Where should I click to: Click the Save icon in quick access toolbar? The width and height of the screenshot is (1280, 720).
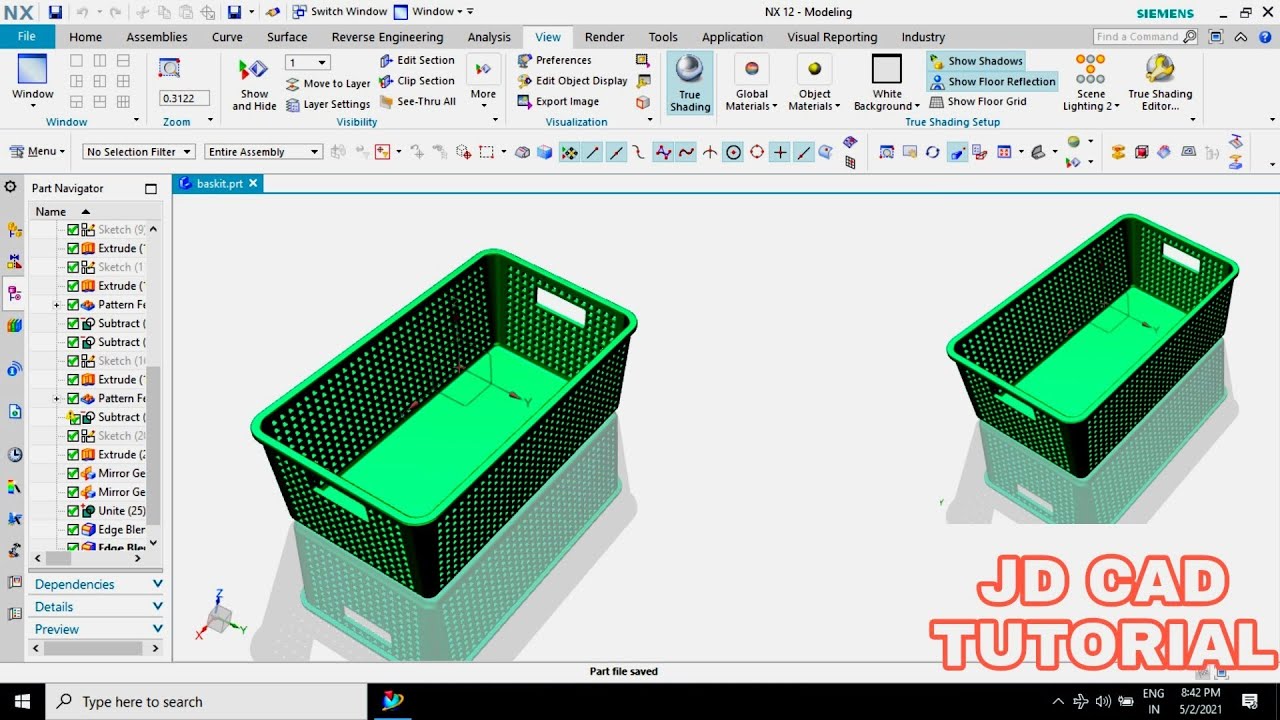click(x=55, y=12)
